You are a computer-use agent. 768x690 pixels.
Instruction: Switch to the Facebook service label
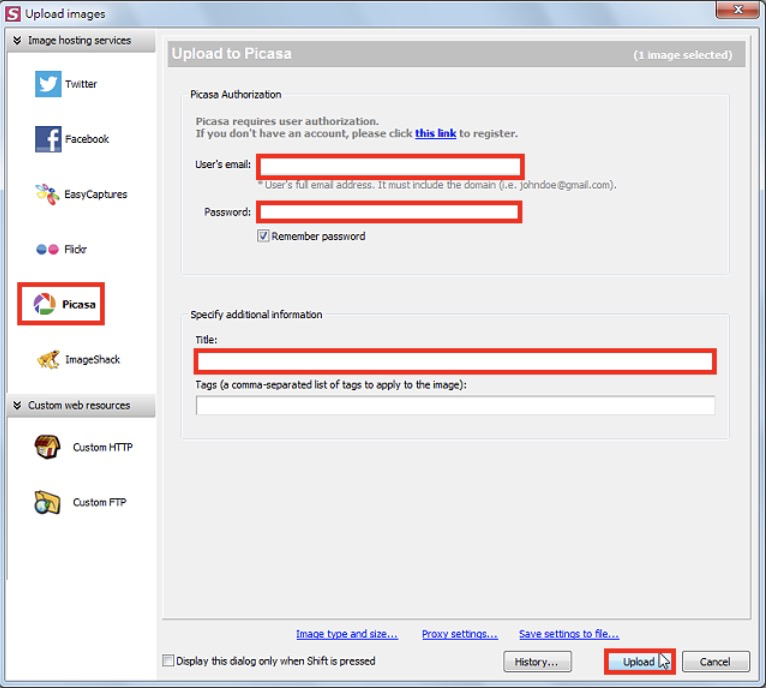click(x=87, y=139)
